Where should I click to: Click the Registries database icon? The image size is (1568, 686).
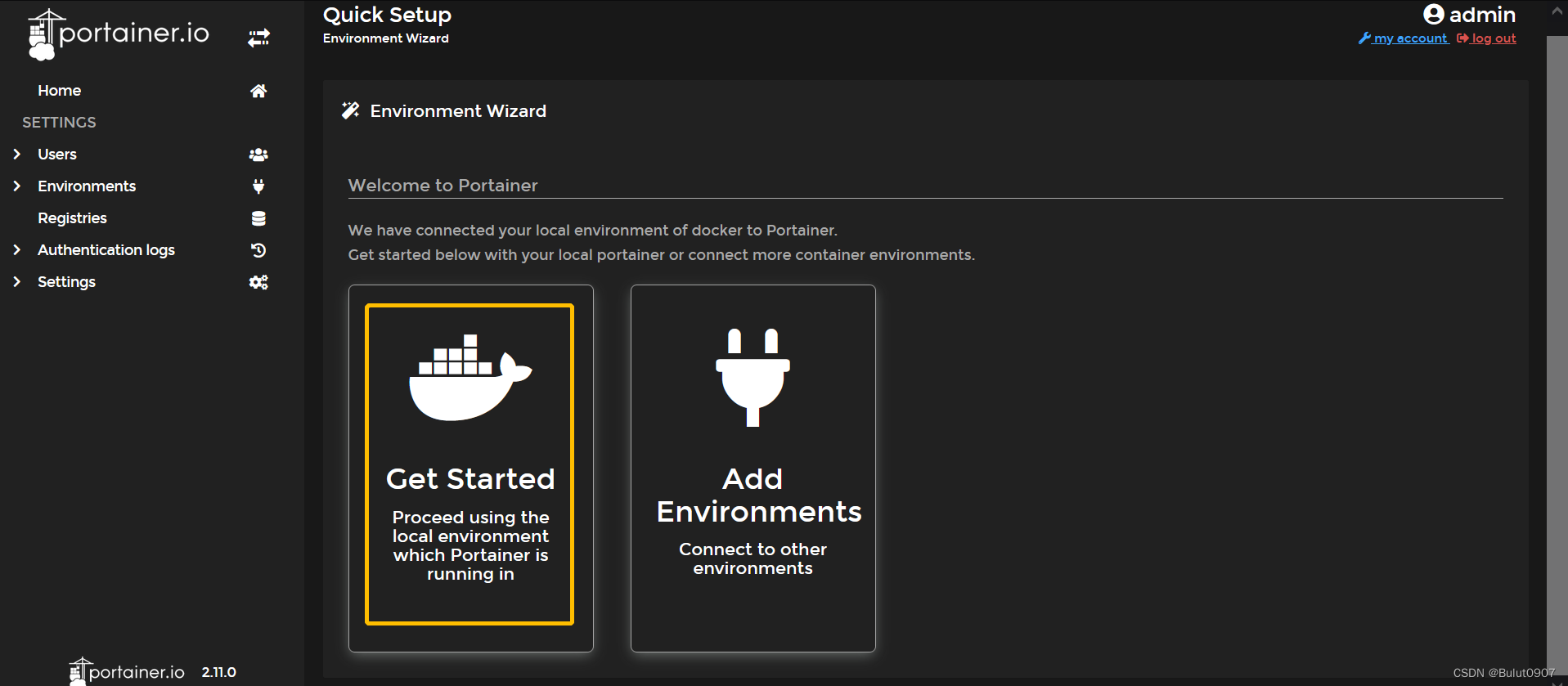(x=258, y=218)
